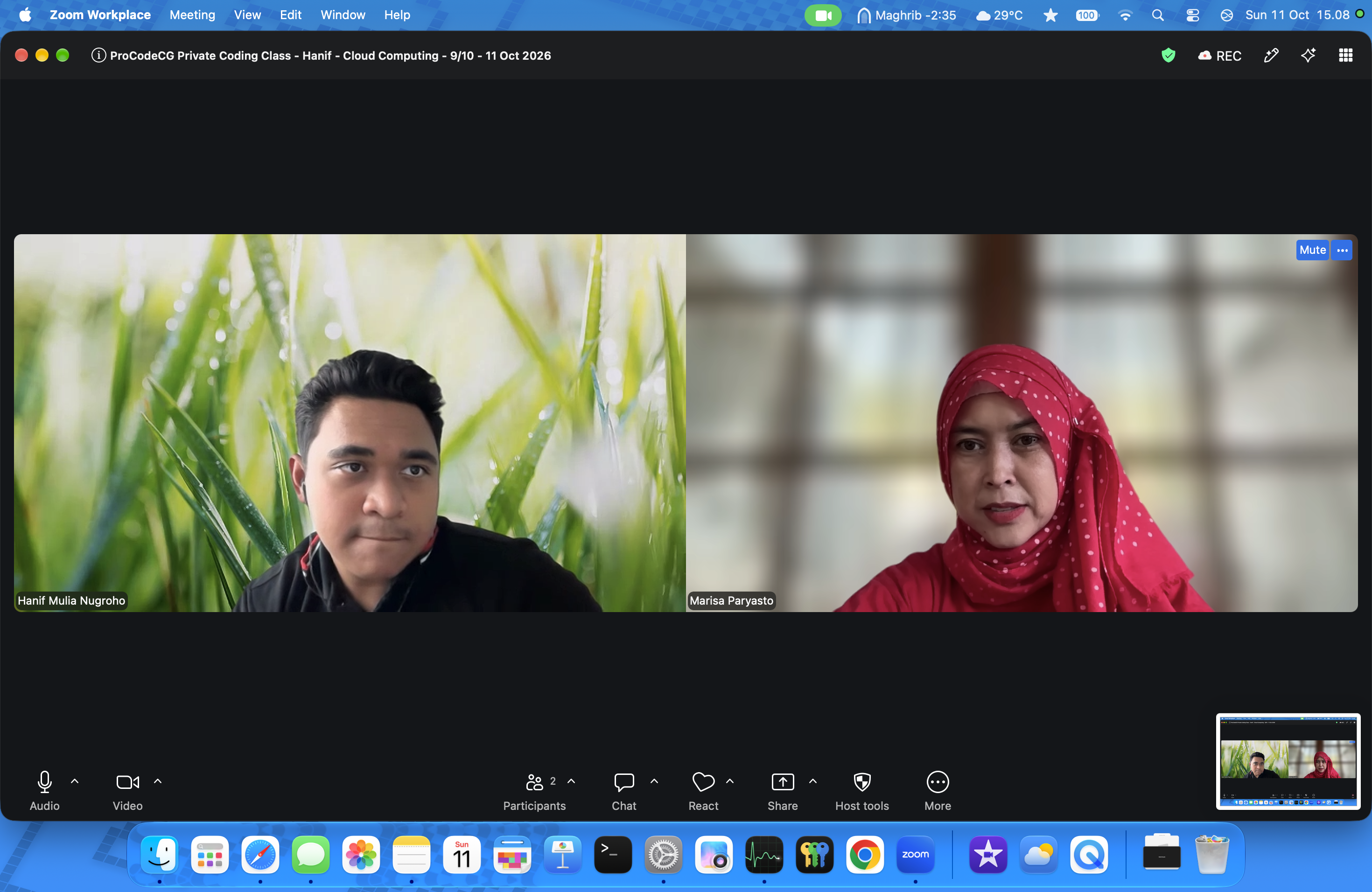Open the More options circle
The height and width of the screenshot is (892, 1372).
click(938, 791)
